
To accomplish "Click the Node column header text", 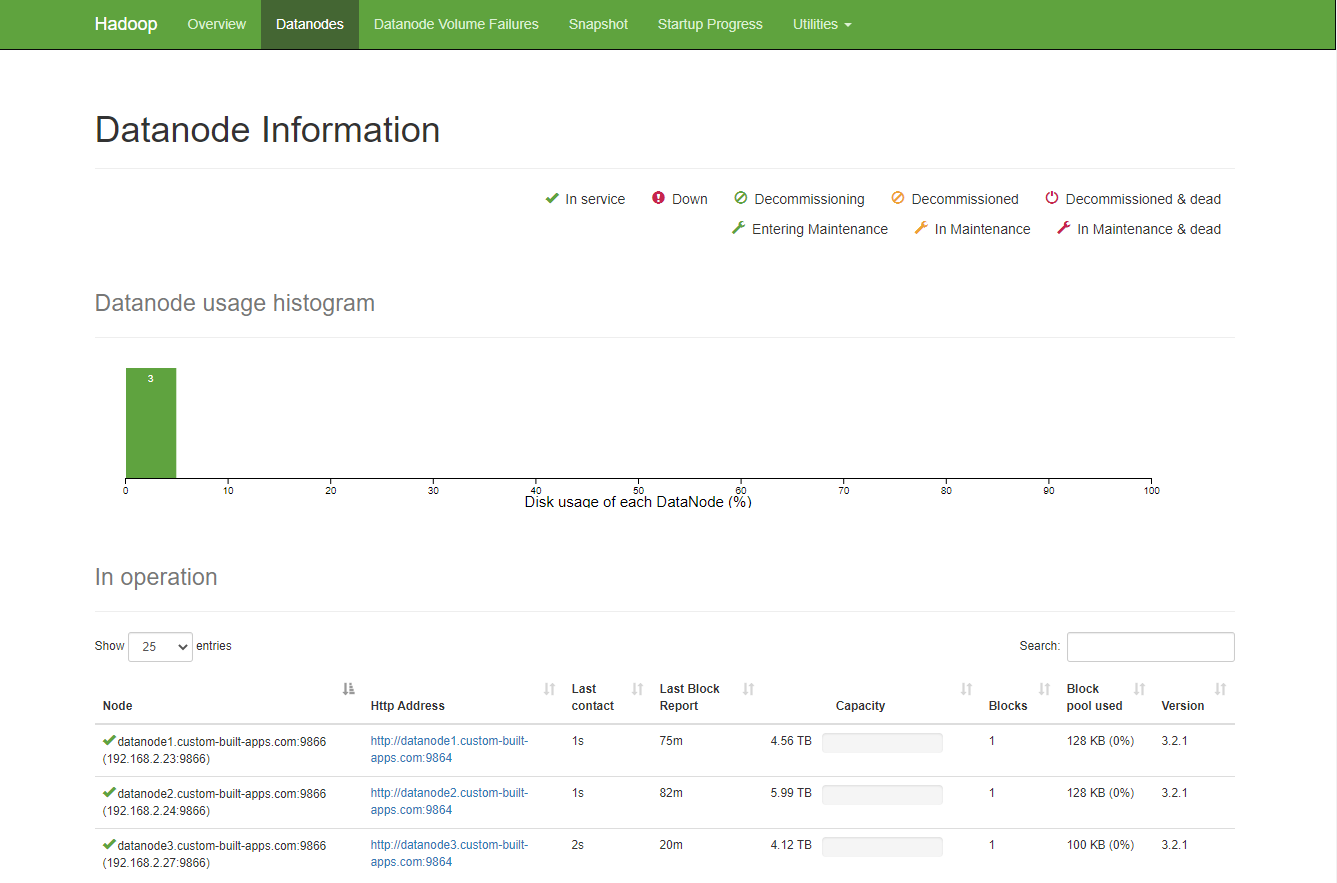I will click(117, 706).
